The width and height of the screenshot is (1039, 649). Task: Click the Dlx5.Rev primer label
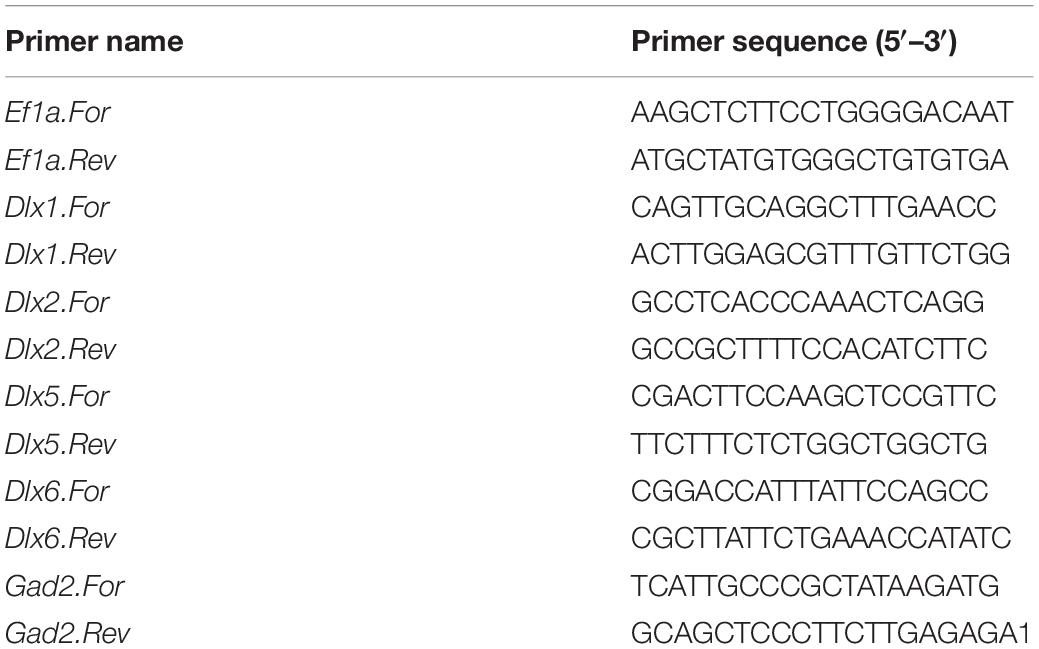[x=60, y=444]
